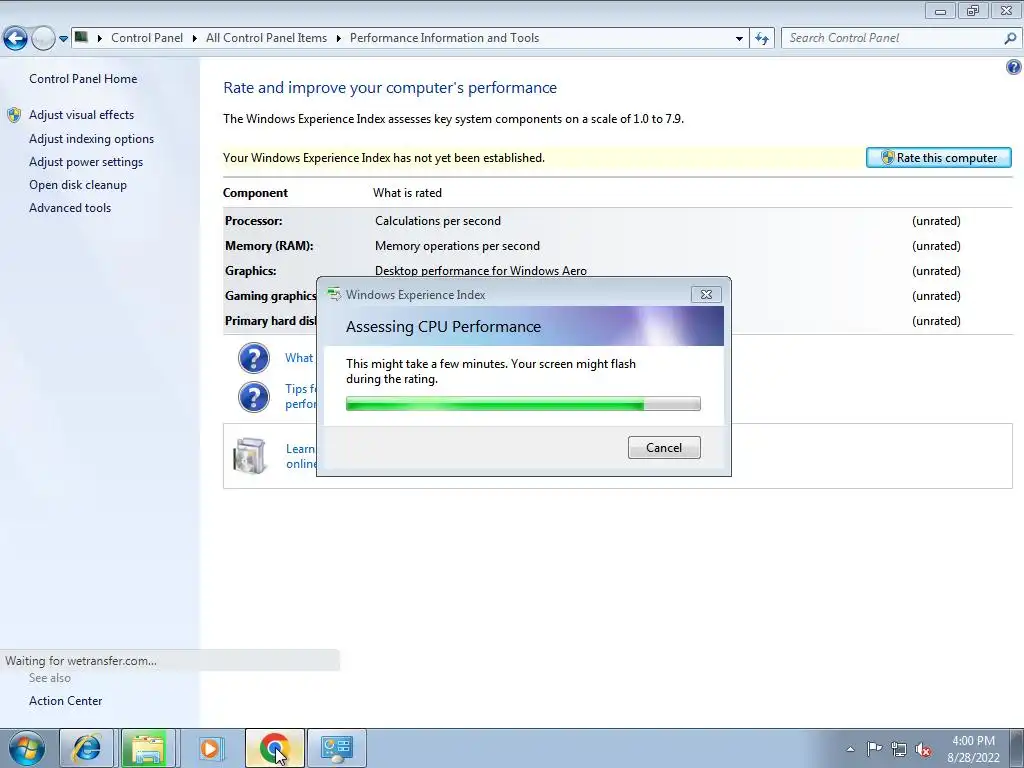
Task: Click the shield icon beside Adjust visual effects
Action: [14, 115]
